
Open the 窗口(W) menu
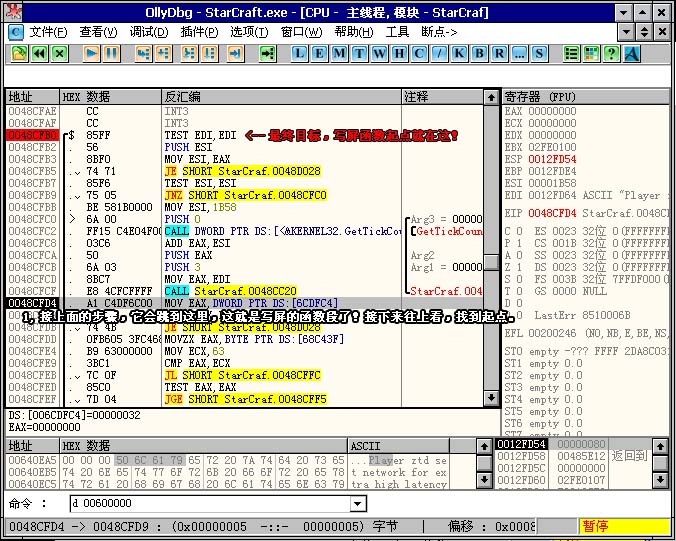tap(301, 32)
